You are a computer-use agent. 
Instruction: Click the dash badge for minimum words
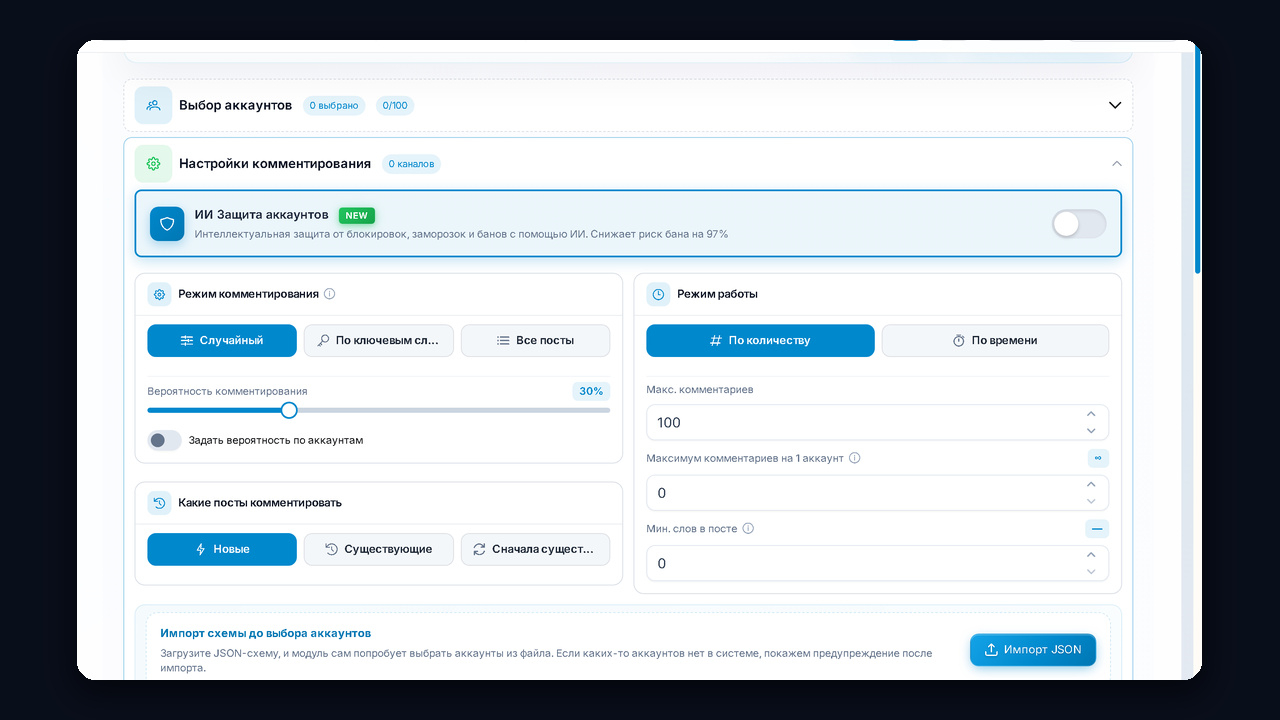point(1098,529)
